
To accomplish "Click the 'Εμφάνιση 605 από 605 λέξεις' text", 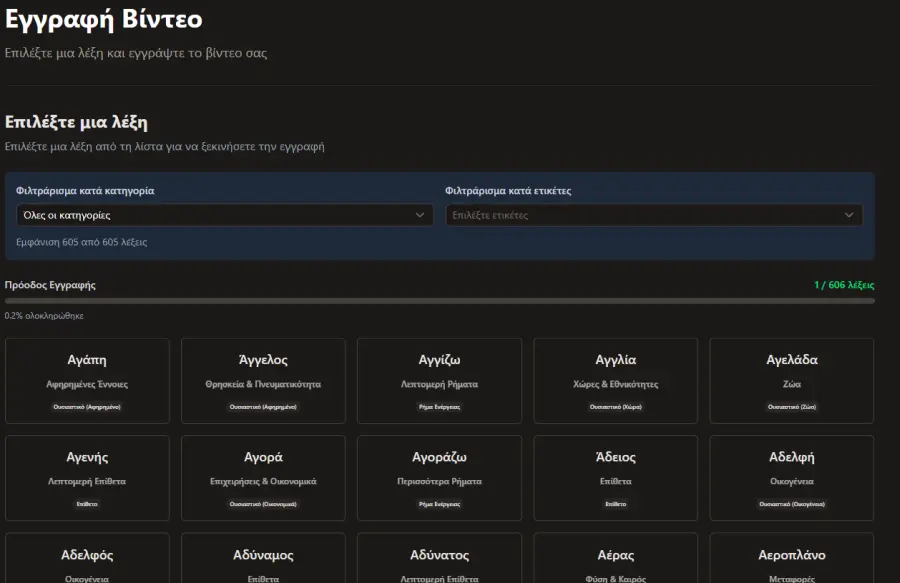I will tap(82, 242).
